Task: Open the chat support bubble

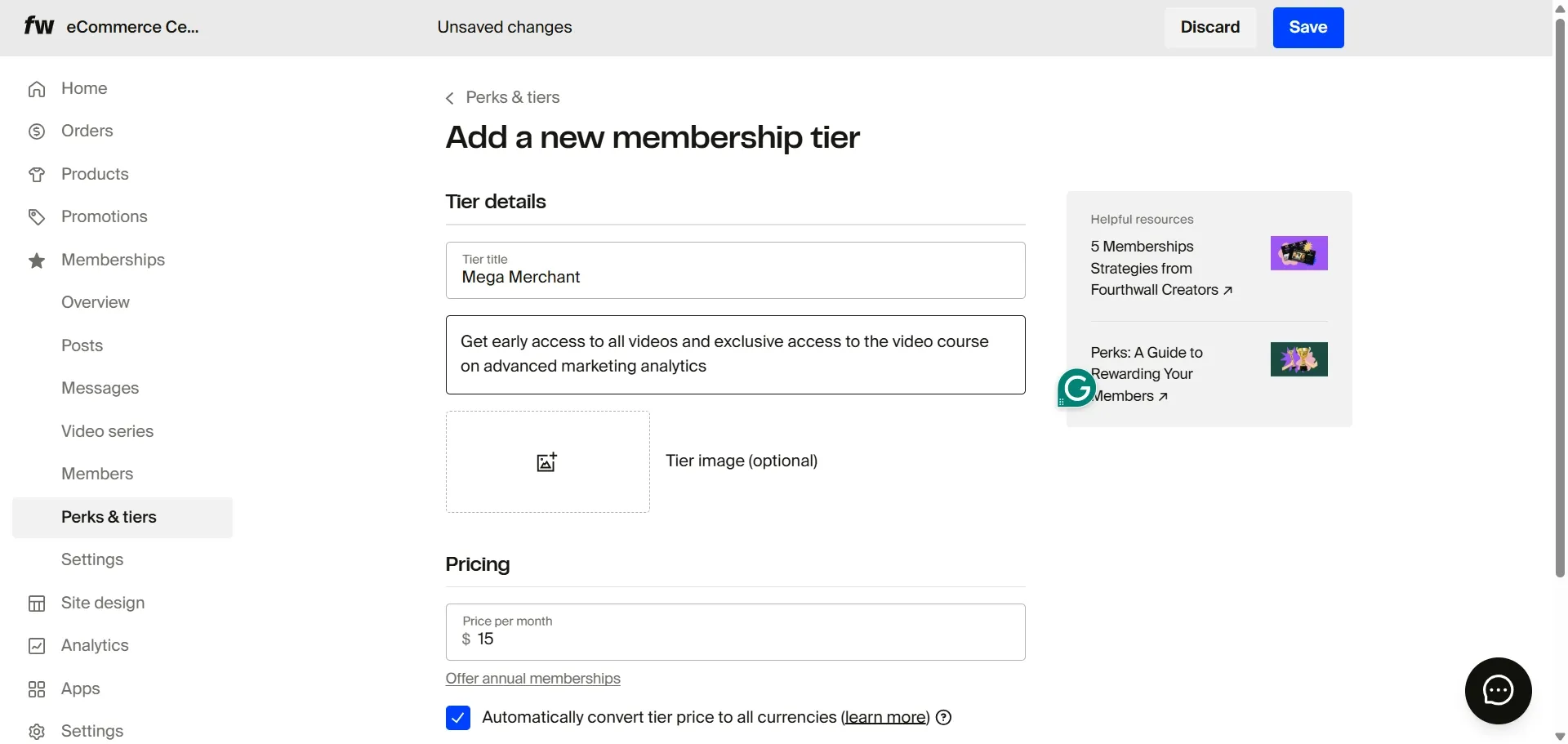Action: point(1498,690)
